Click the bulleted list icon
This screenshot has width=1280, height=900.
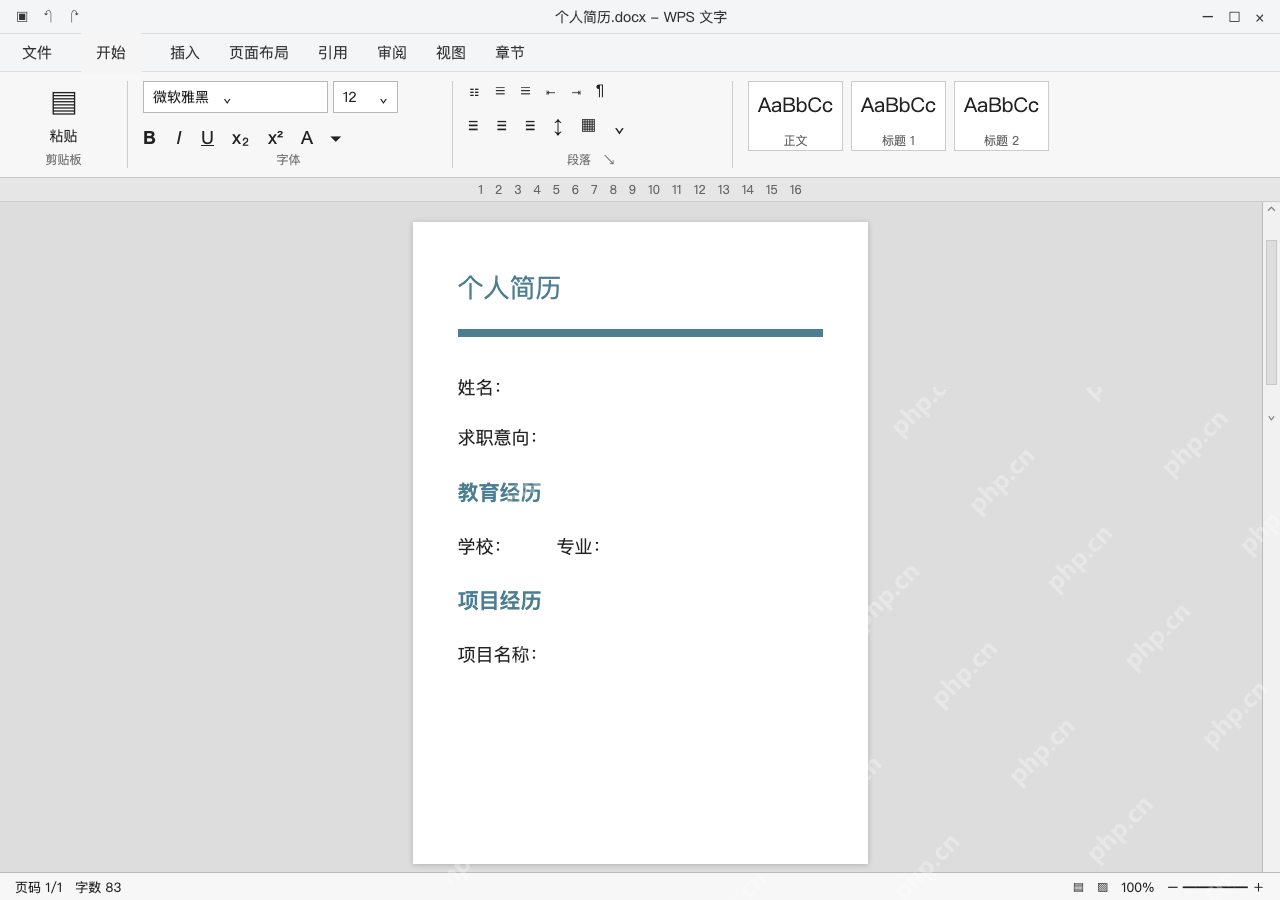point(474,92)
